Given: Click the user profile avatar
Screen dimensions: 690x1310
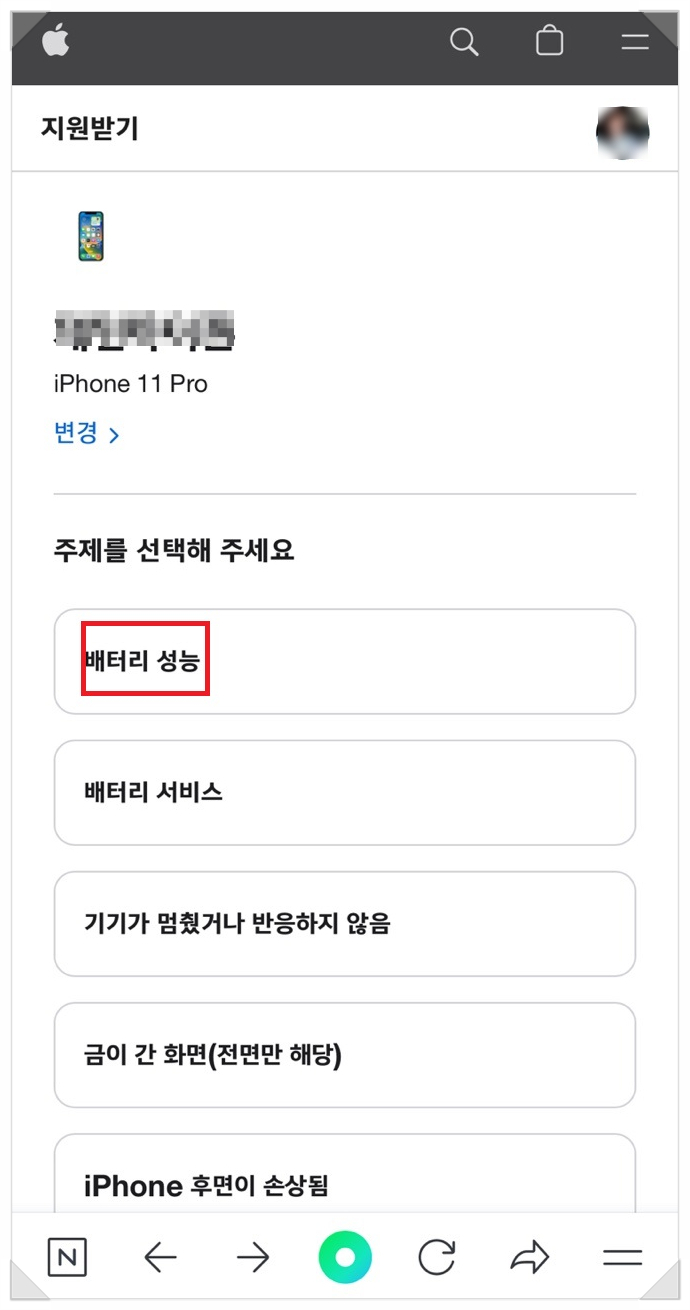Looking at the screenshot, I should (622, 132).
